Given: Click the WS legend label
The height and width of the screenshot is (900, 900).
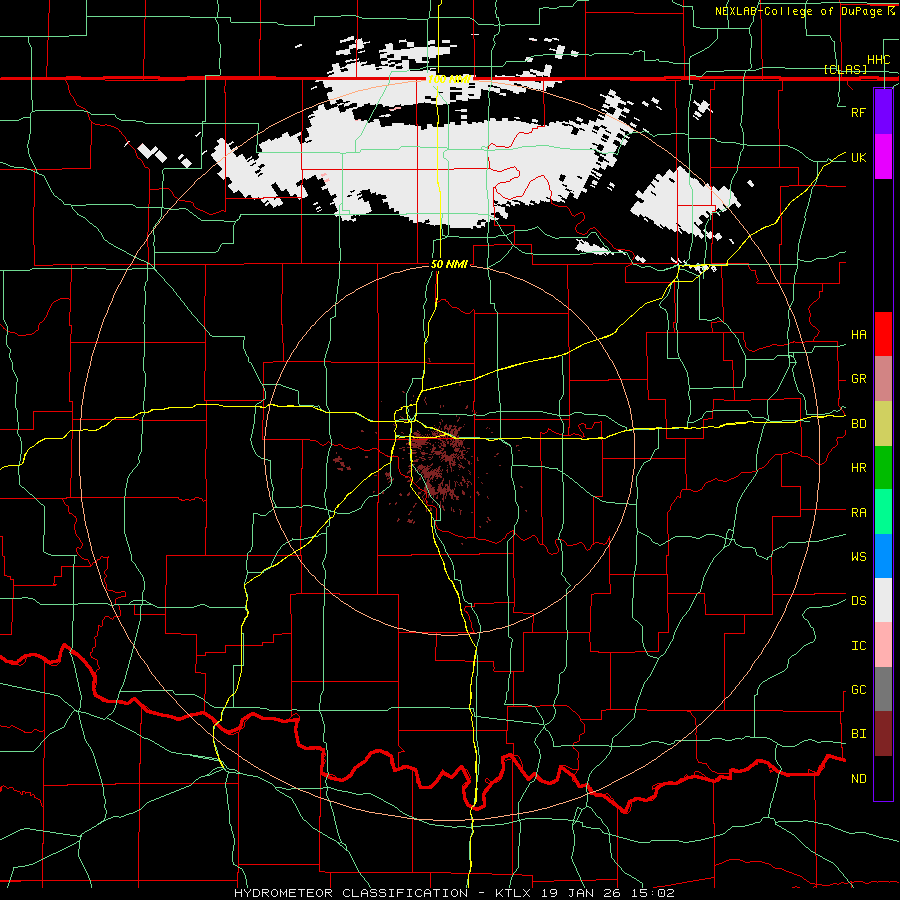Looking at the screenshot, I should pyautogui.click(x=858, y=556).
